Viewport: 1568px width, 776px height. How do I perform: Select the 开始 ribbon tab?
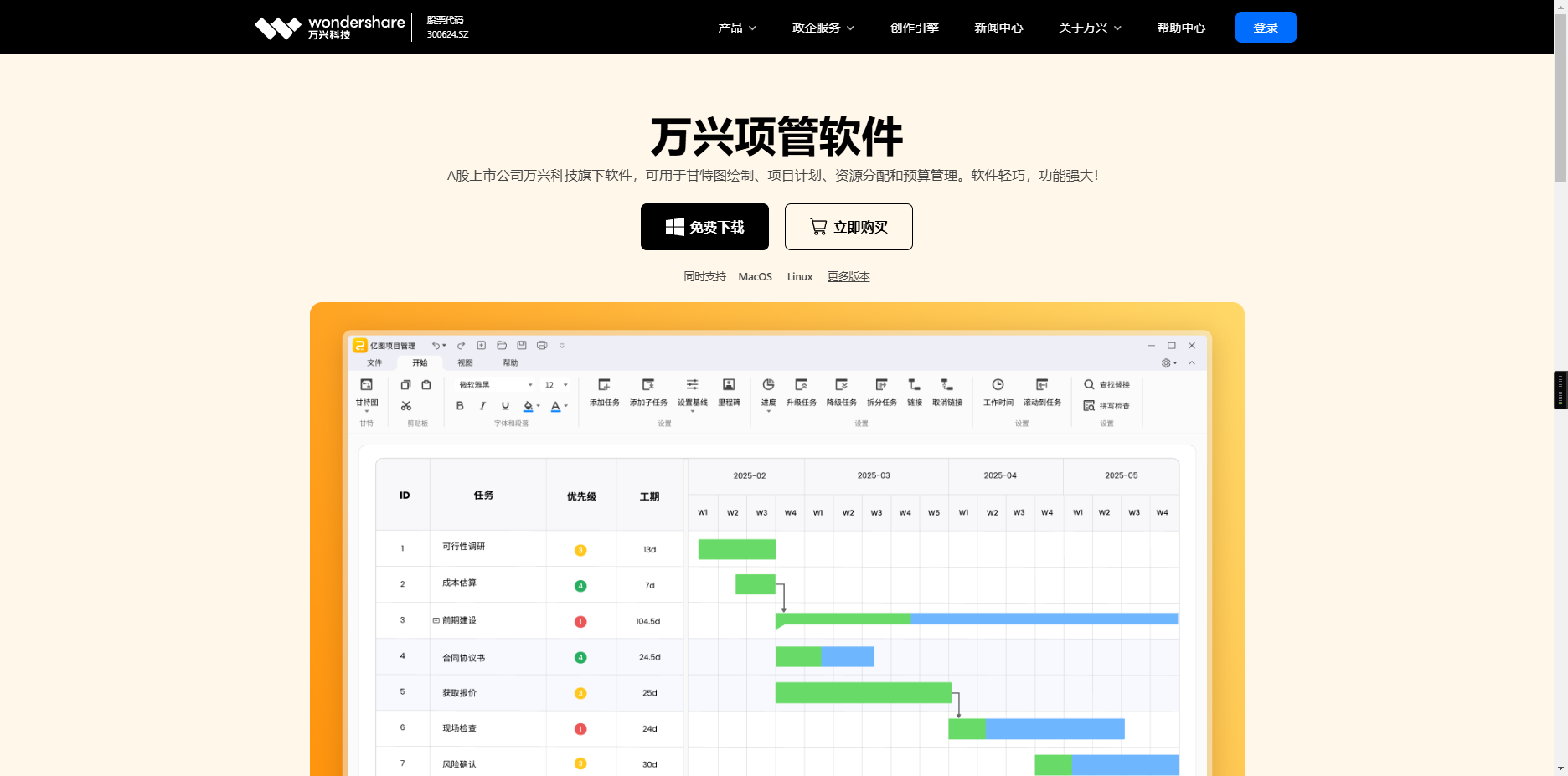(420, 363)
